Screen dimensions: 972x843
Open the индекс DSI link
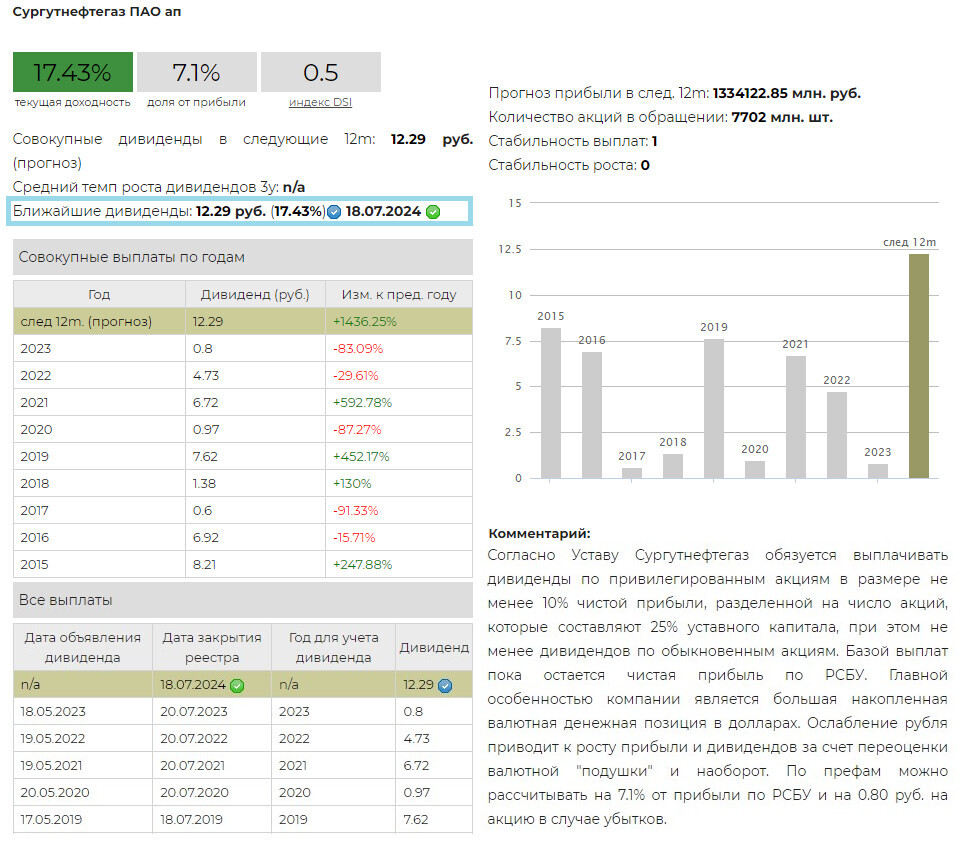320,102
